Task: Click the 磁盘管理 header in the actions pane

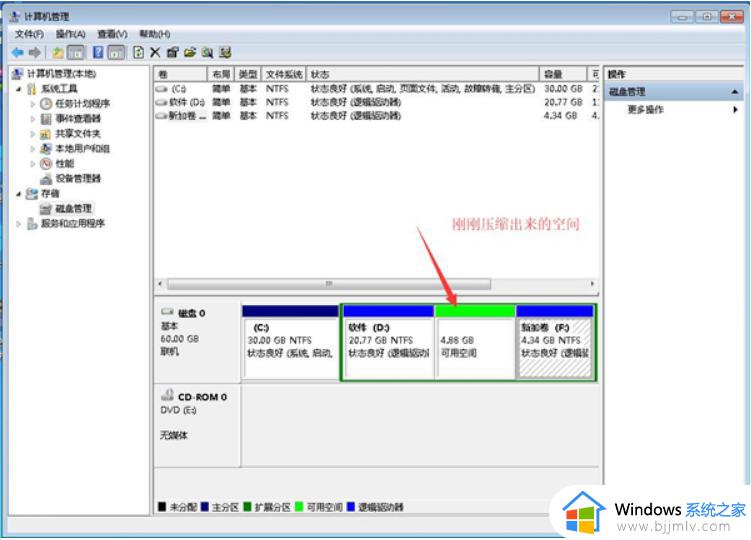Action: [x=674, y=92]
